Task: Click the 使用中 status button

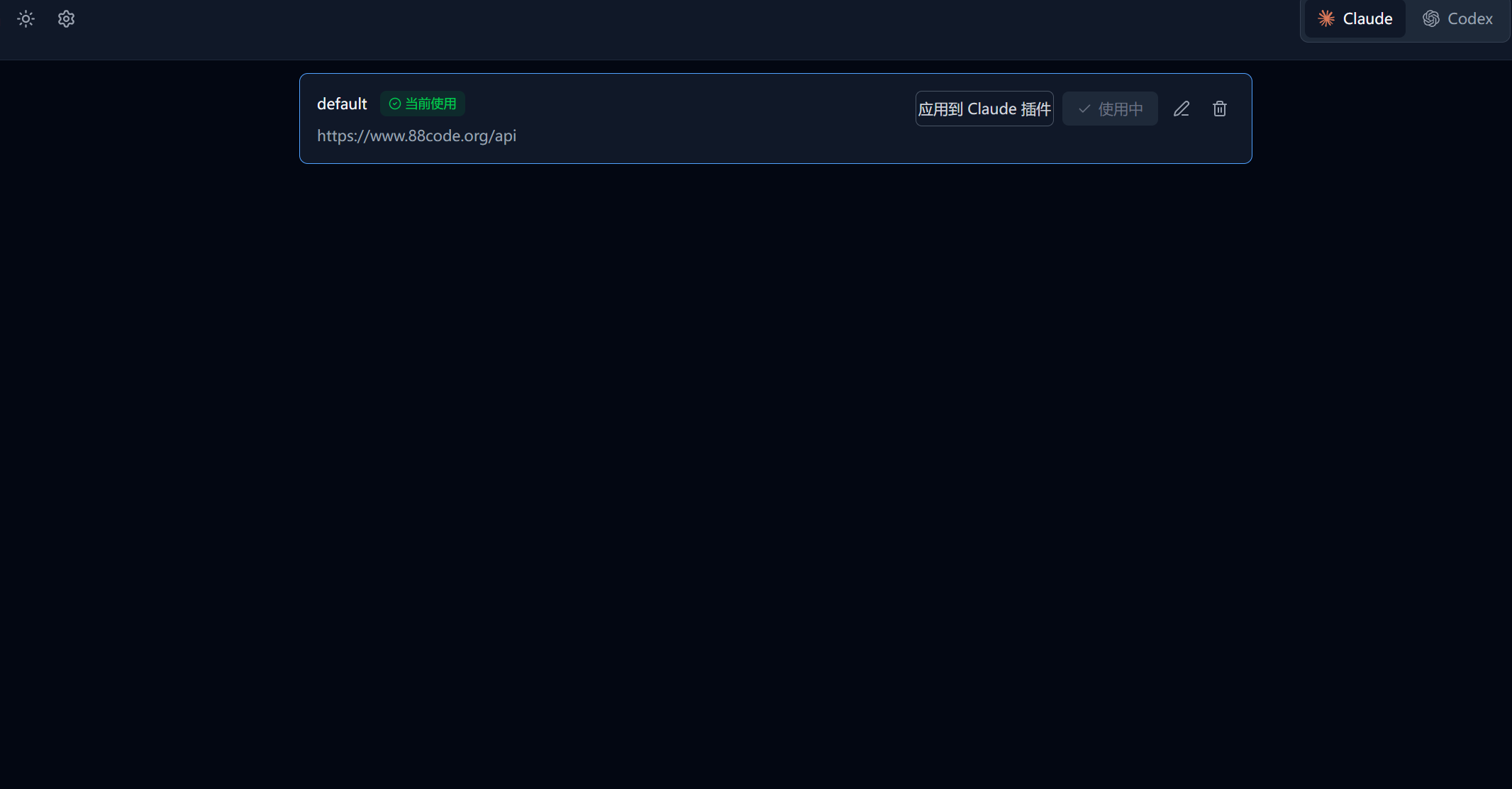Action: click(1110, 109)
